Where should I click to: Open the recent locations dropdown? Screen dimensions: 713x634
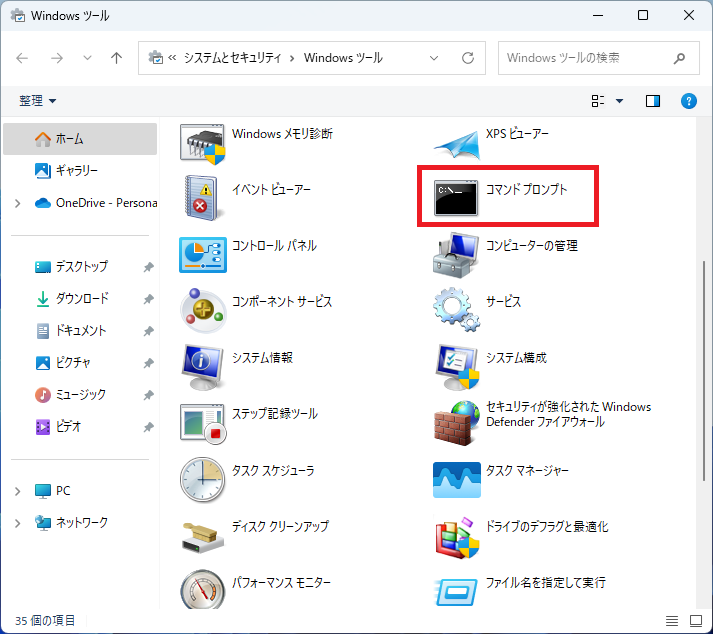[x=87, y=58]
